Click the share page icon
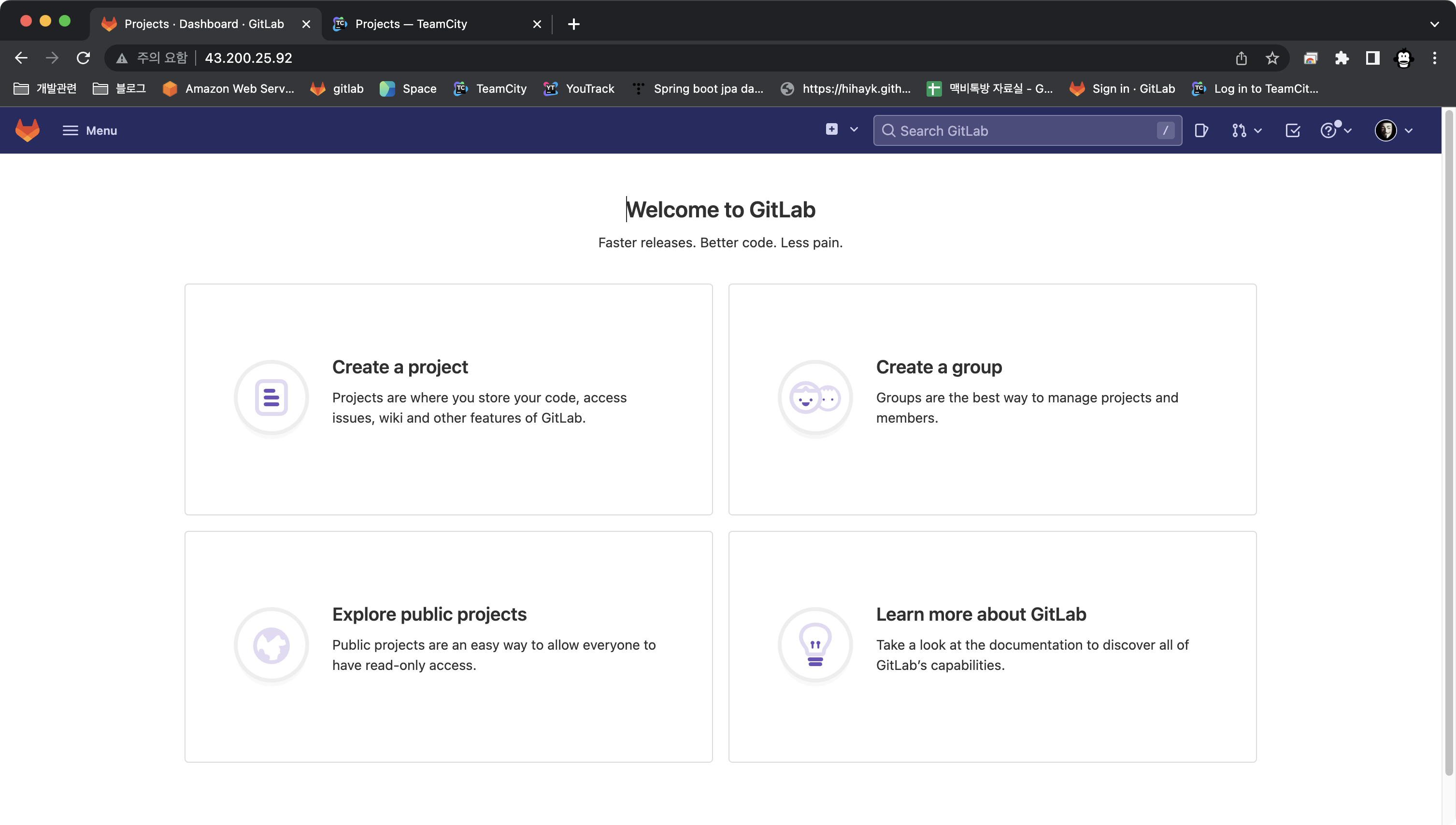This screenshot has width=1456, height=825. (x=1241, y=58)
